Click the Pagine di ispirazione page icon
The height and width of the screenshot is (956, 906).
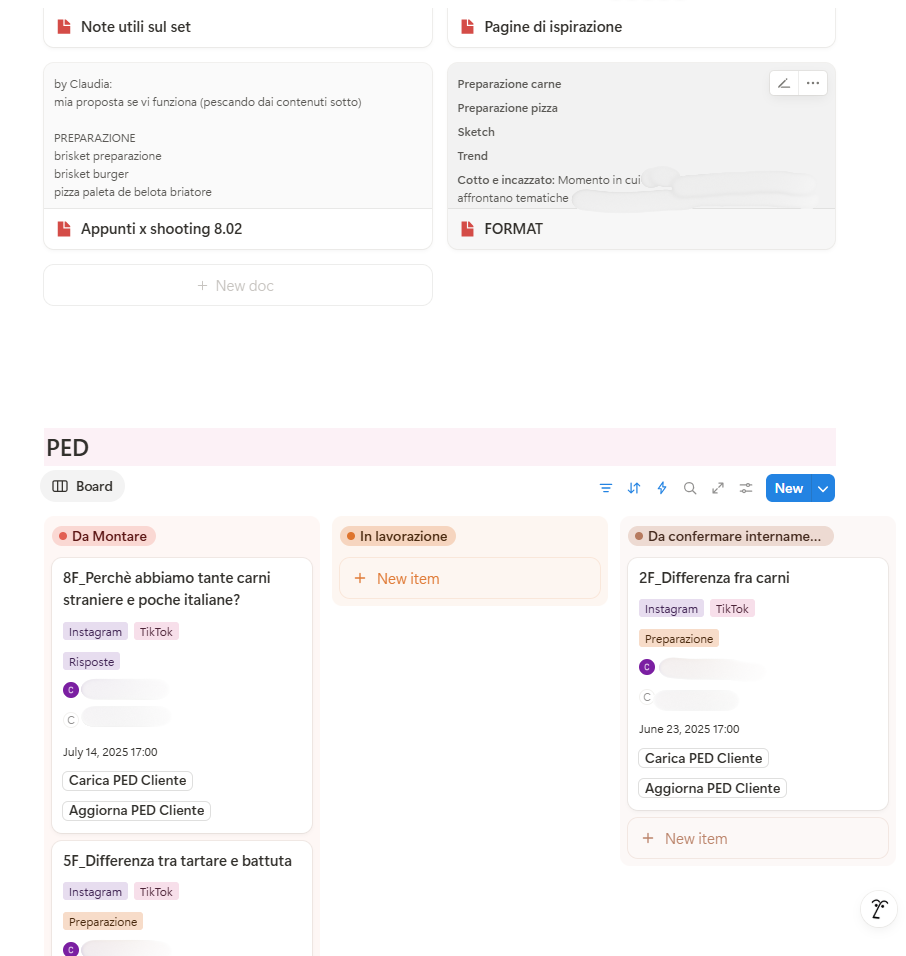coord(468,27)
